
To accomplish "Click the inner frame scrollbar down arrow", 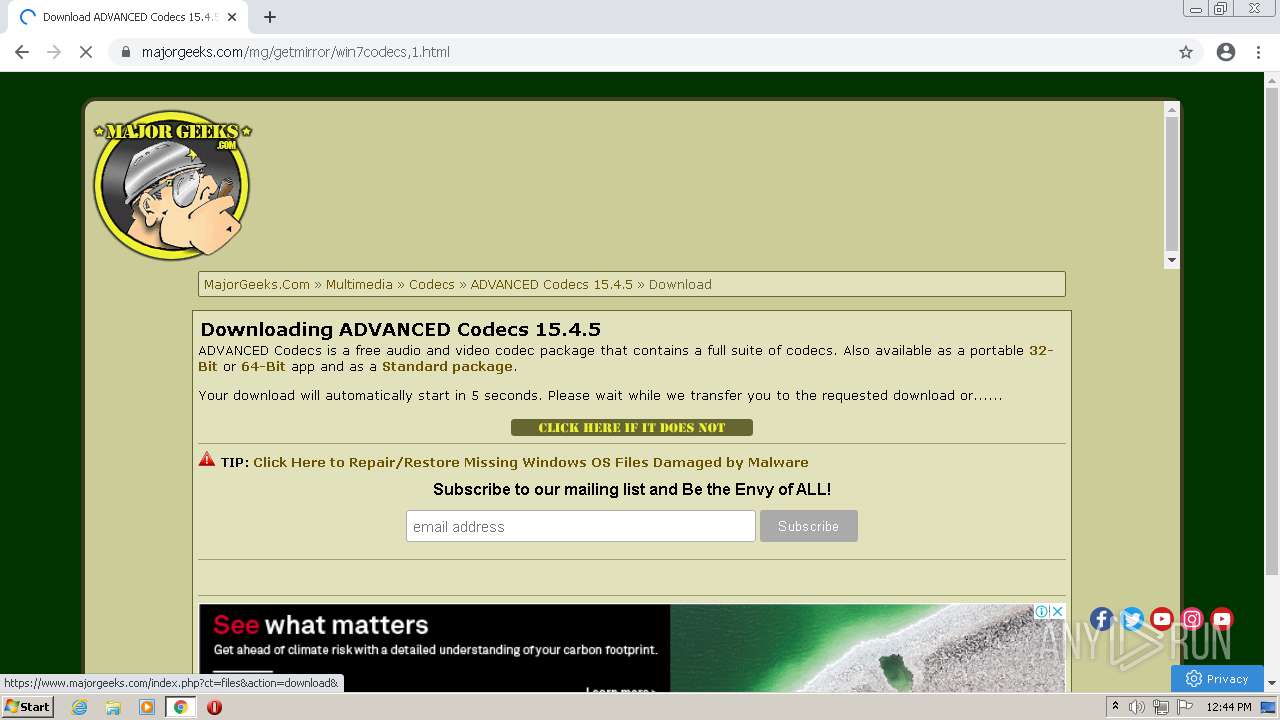I will (x=1172, y=260).
